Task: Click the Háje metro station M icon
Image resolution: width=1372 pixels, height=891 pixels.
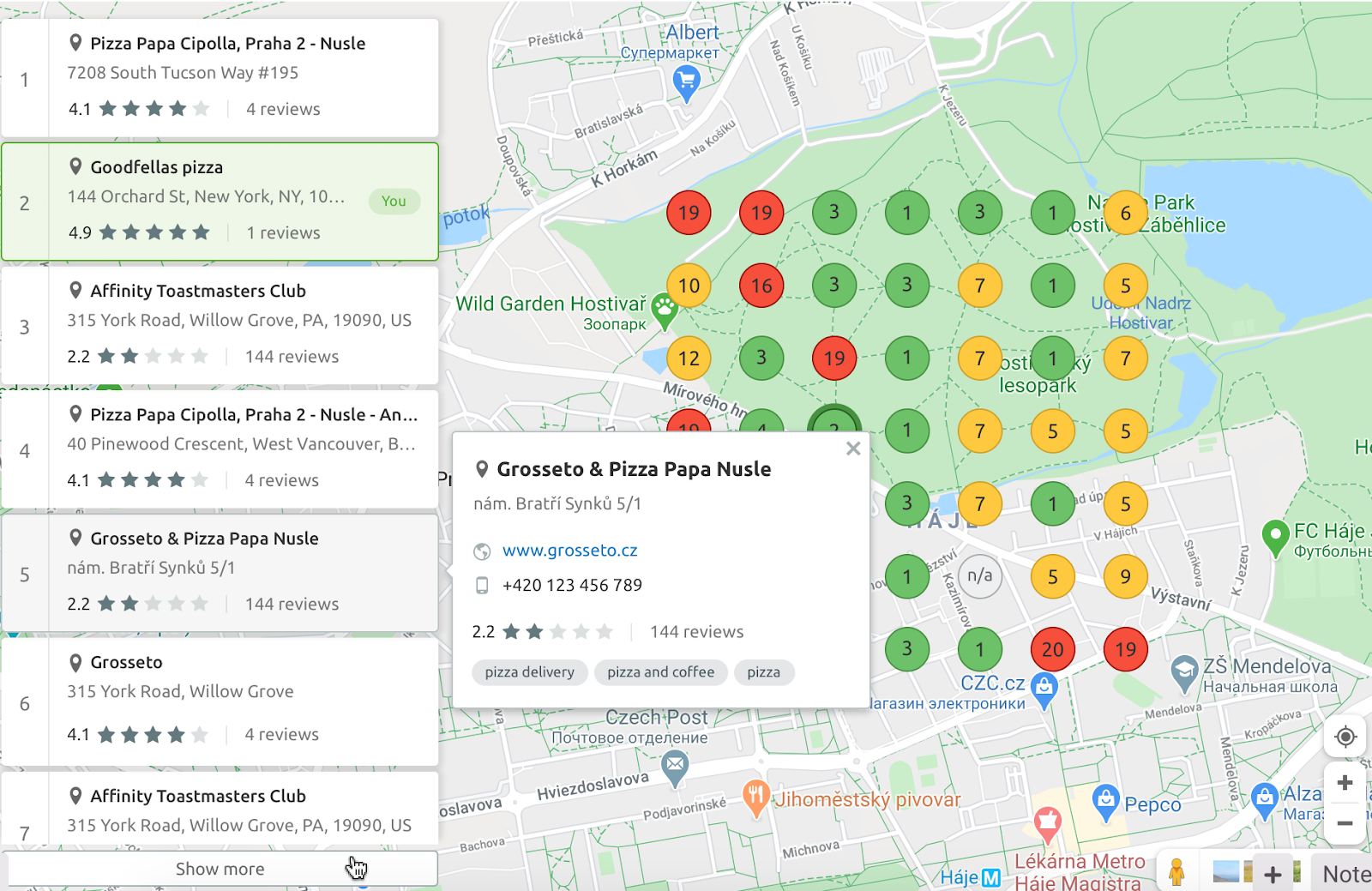Action: click(990, 876)
